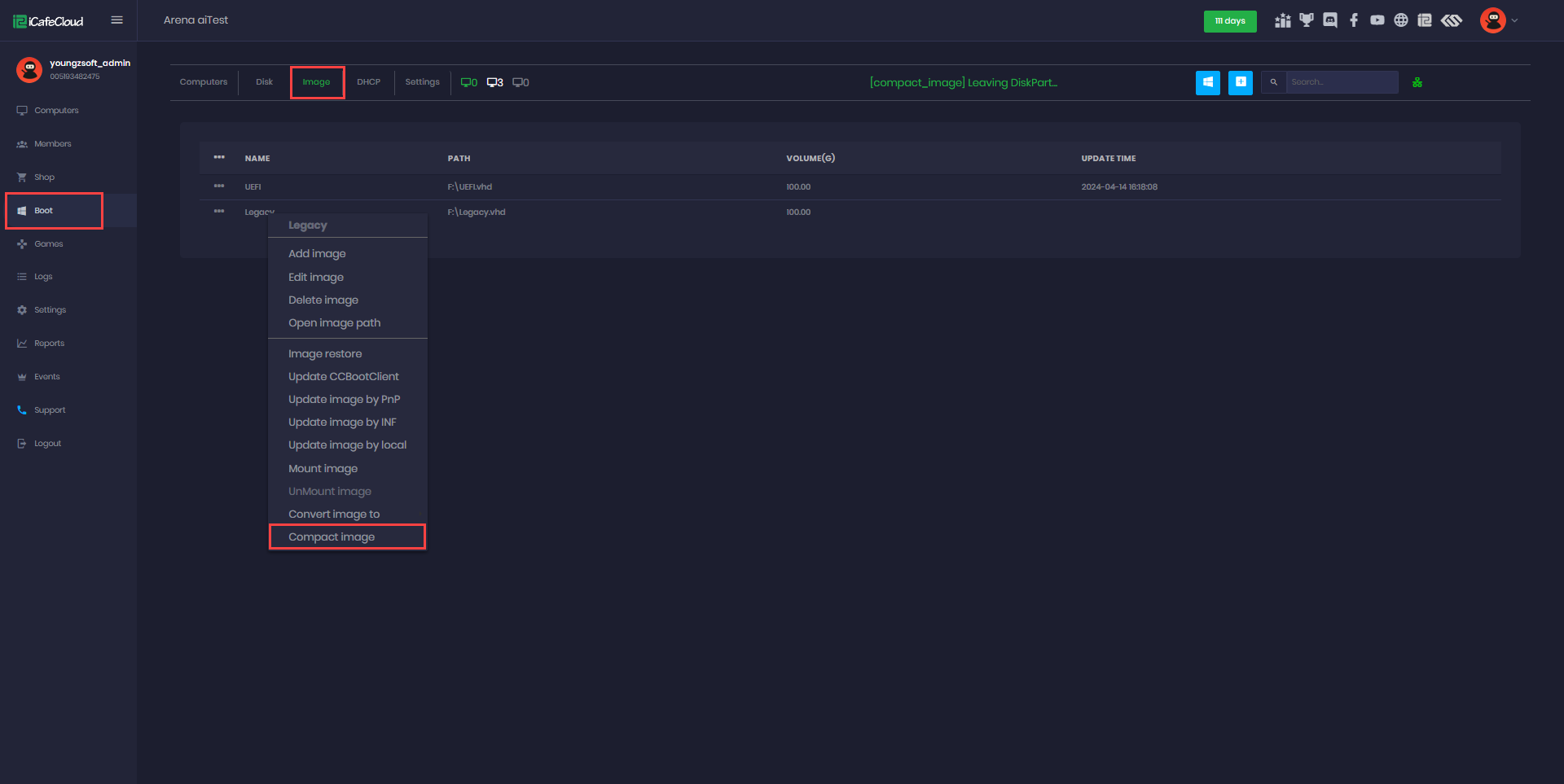
Task: Open the Discord icon in top bar
Action: pyautogui.click(x=1330, y=20)
